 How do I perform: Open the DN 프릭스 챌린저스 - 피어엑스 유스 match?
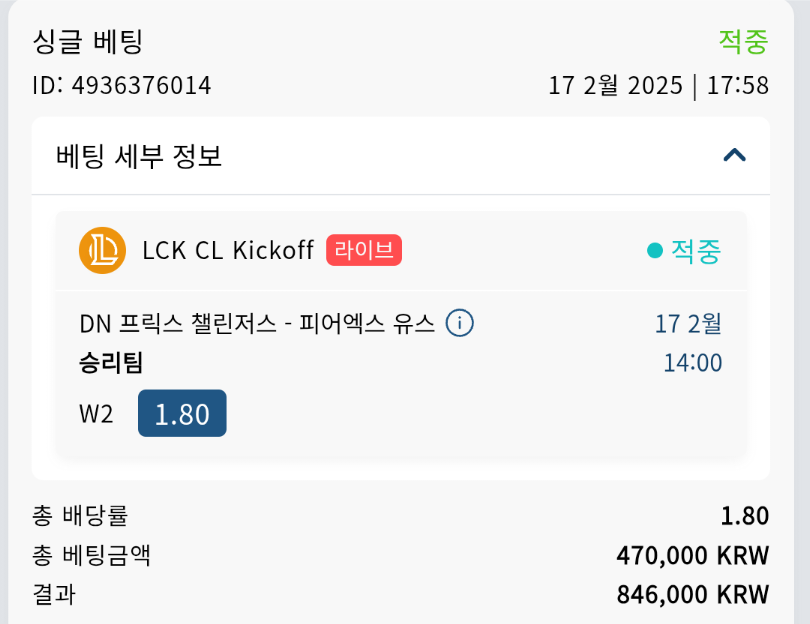click(257, 324)
